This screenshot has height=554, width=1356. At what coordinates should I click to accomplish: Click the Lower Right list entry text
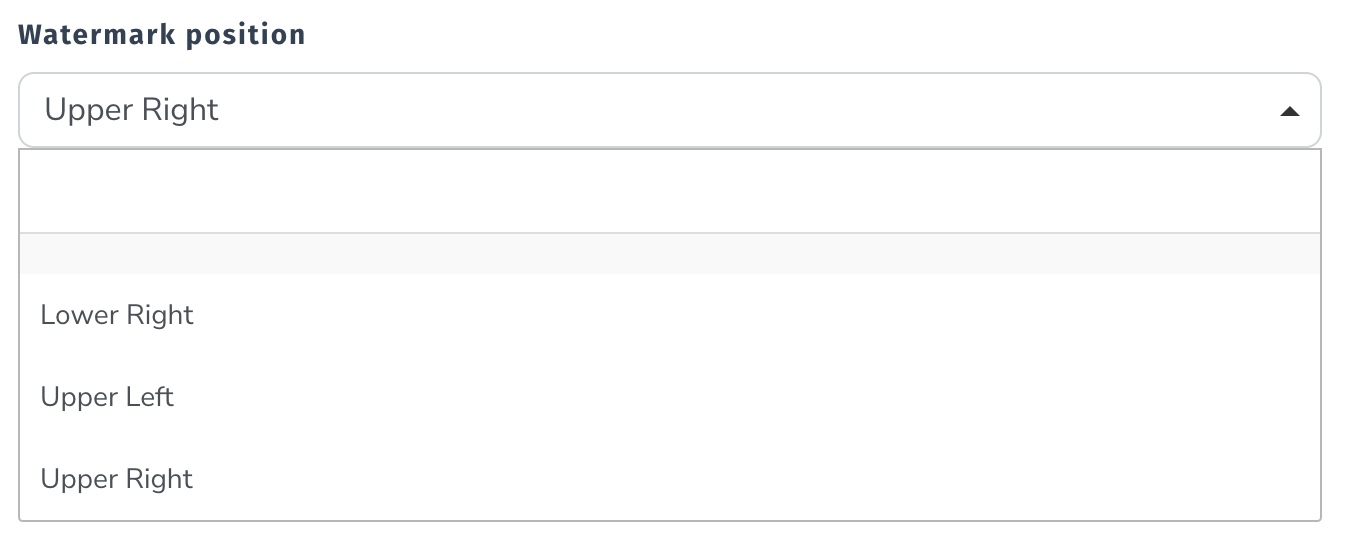coord(117,315)
